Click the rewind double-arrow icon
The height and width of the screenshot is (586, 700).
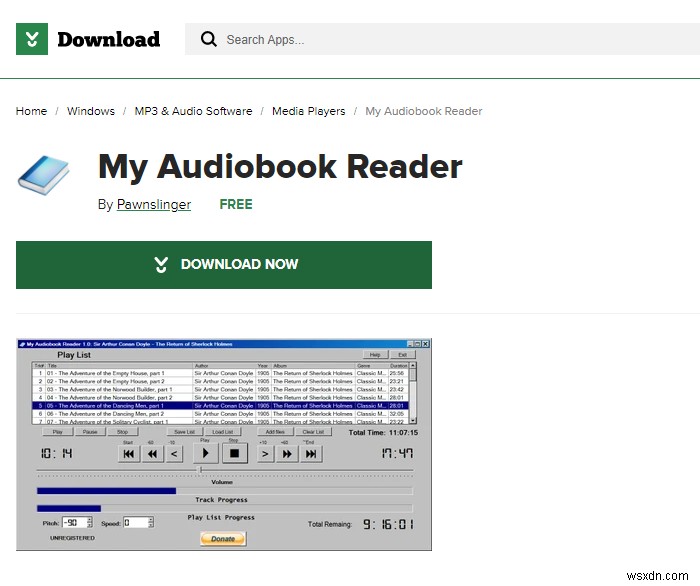[x=152, y=454]
